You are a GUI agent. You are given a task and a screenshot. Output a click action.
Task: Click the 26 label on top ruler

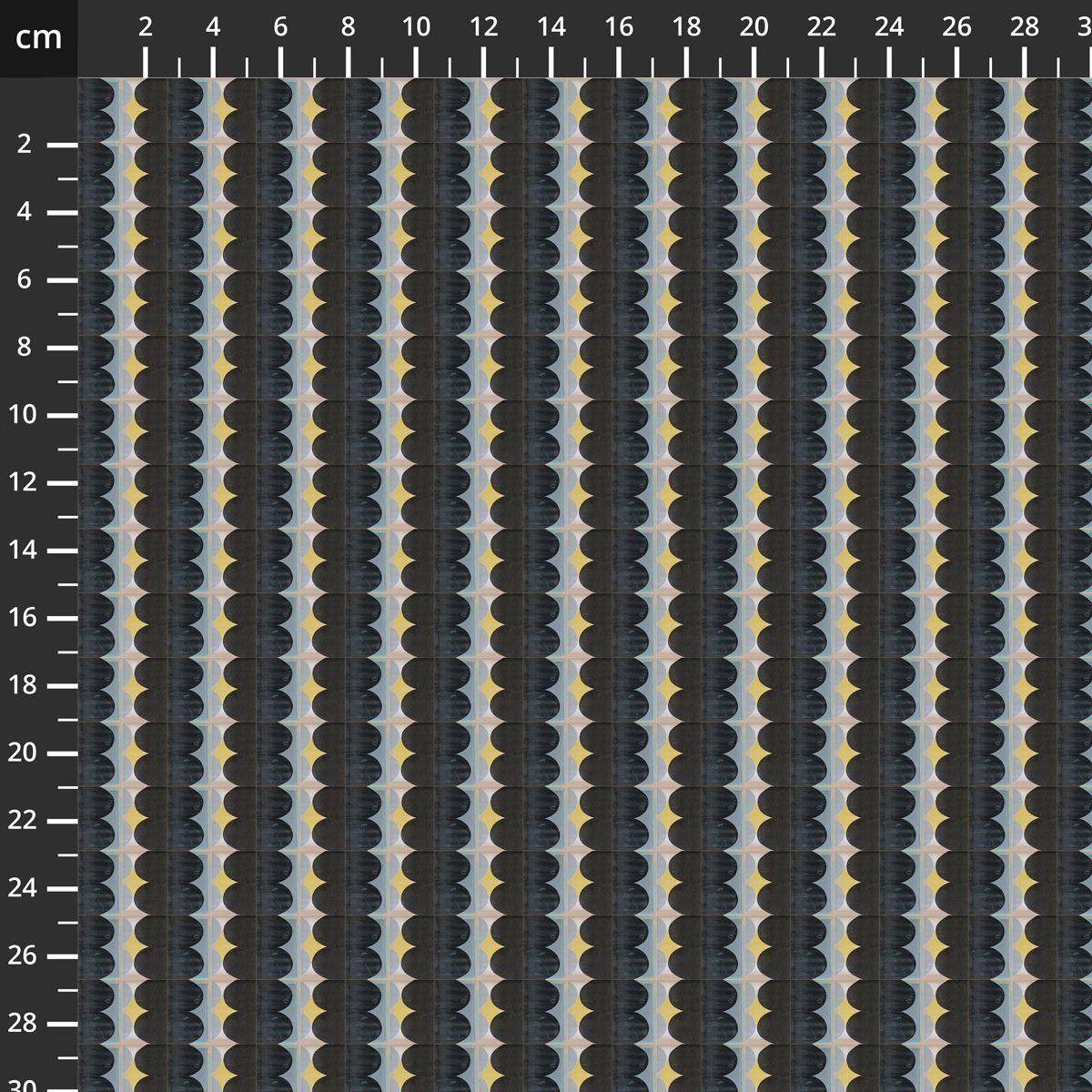click(x=956, y=27)
